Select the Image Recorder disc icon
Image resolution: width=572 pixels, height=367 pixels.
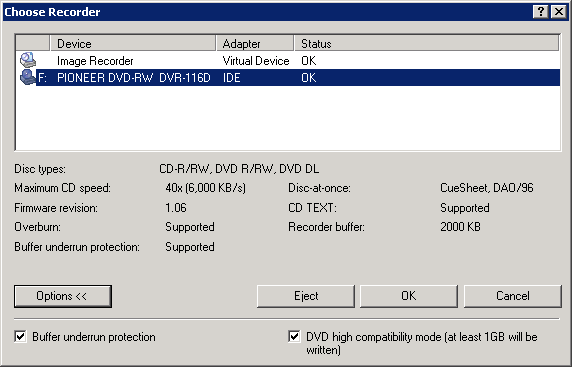tap(28, 60)
